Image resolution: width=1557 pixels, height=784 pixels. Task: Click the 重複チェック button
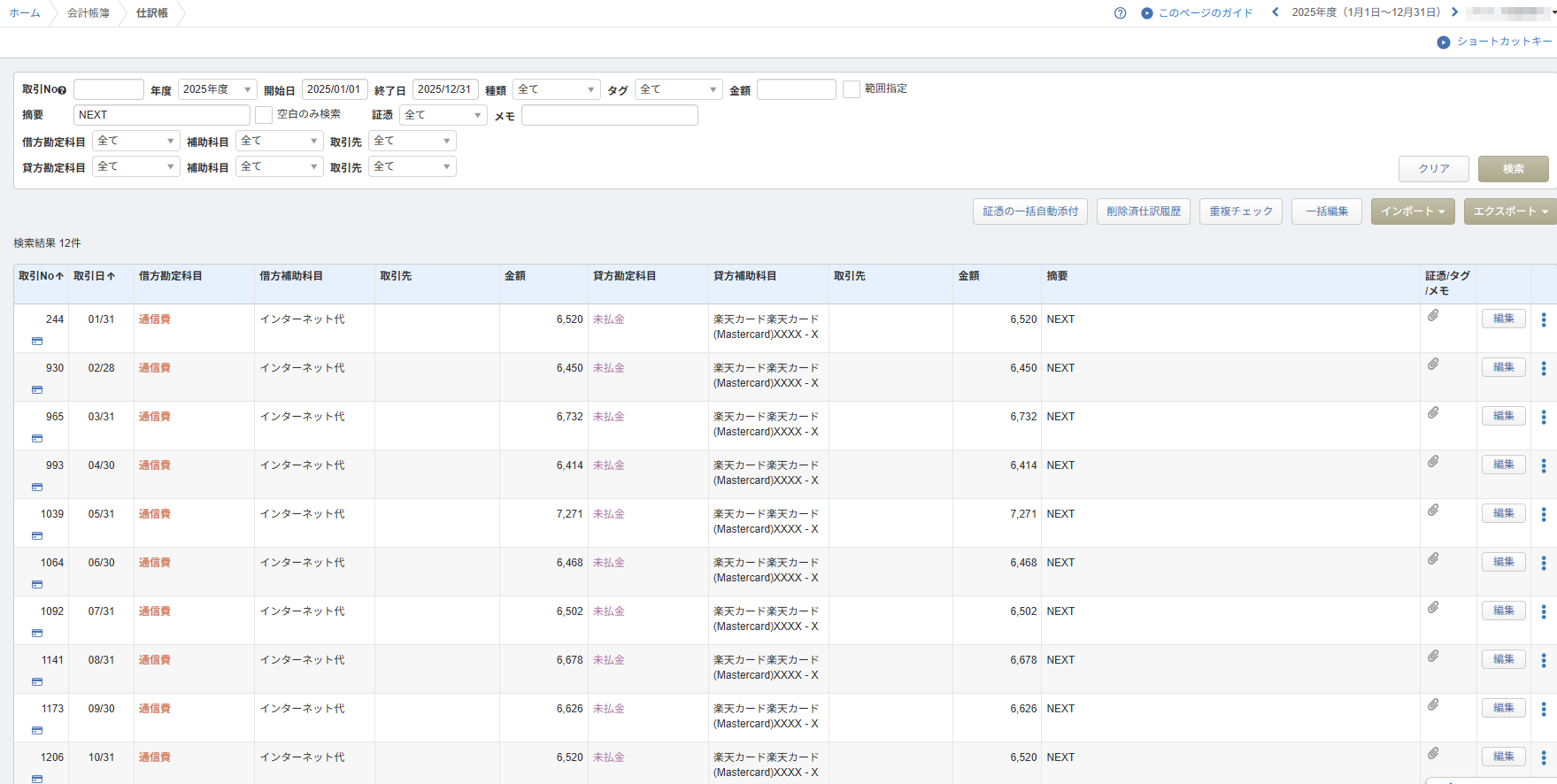coord(1241,211)
